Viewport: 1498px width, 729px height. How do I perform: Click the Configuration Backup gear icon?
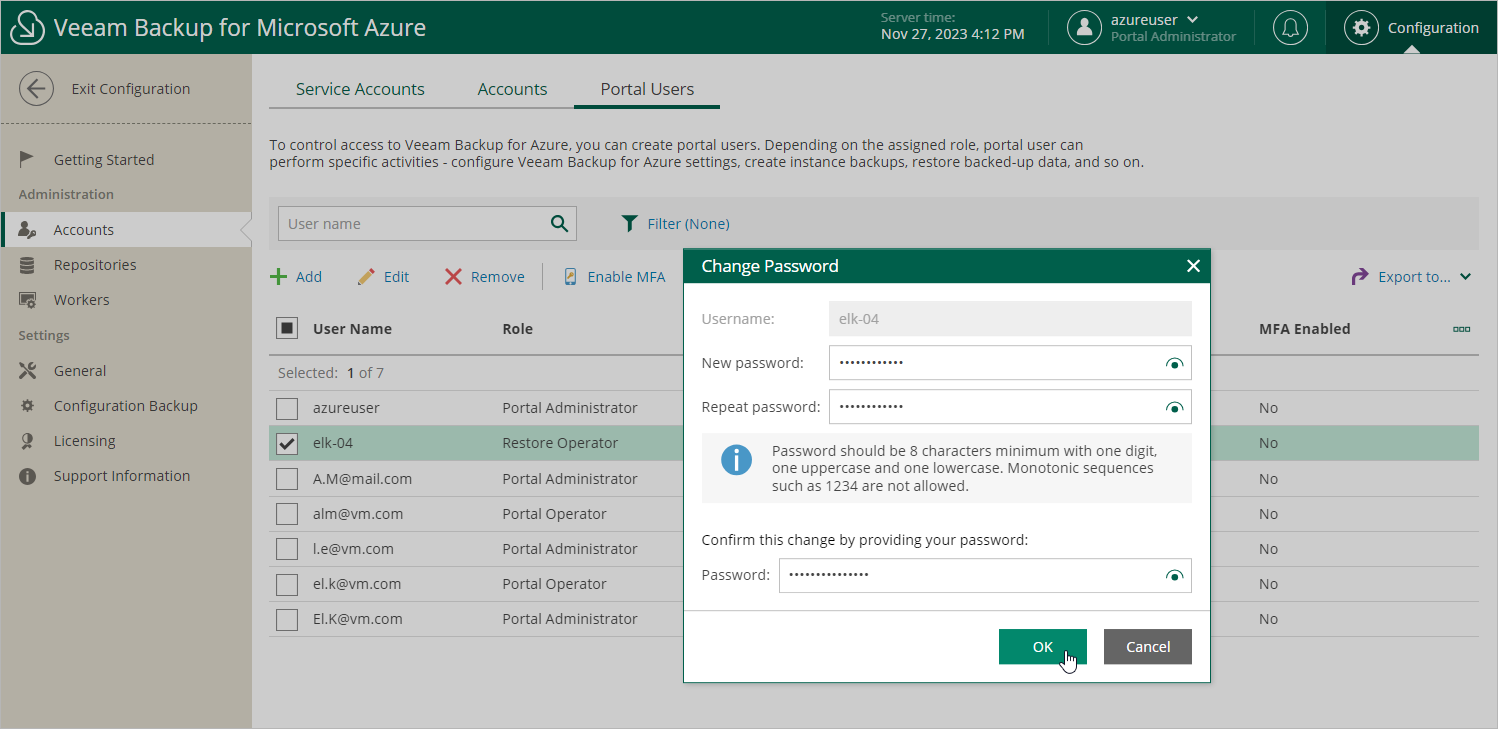pyautogui.click(x=27, y=406)
